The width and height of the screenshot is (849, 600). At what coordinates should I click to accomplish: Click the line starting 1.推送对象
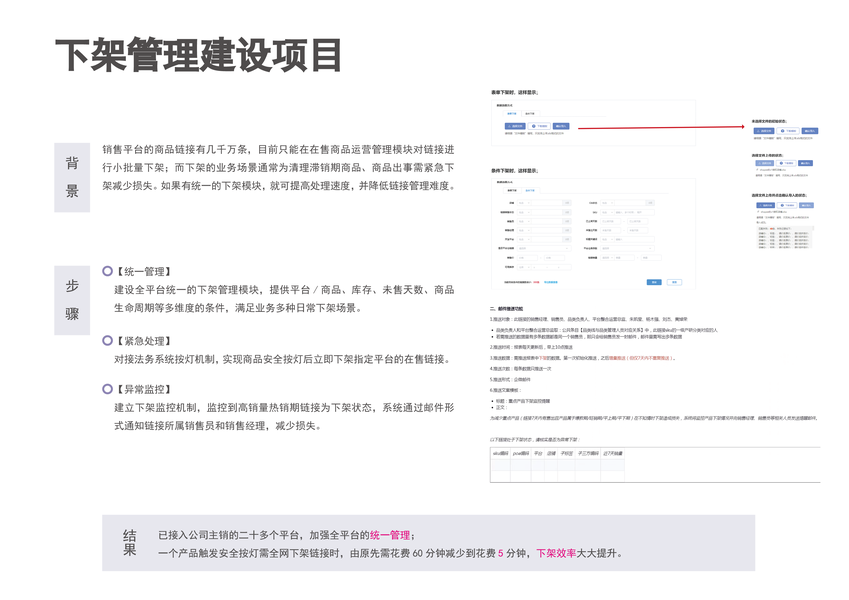coord(588,319)
